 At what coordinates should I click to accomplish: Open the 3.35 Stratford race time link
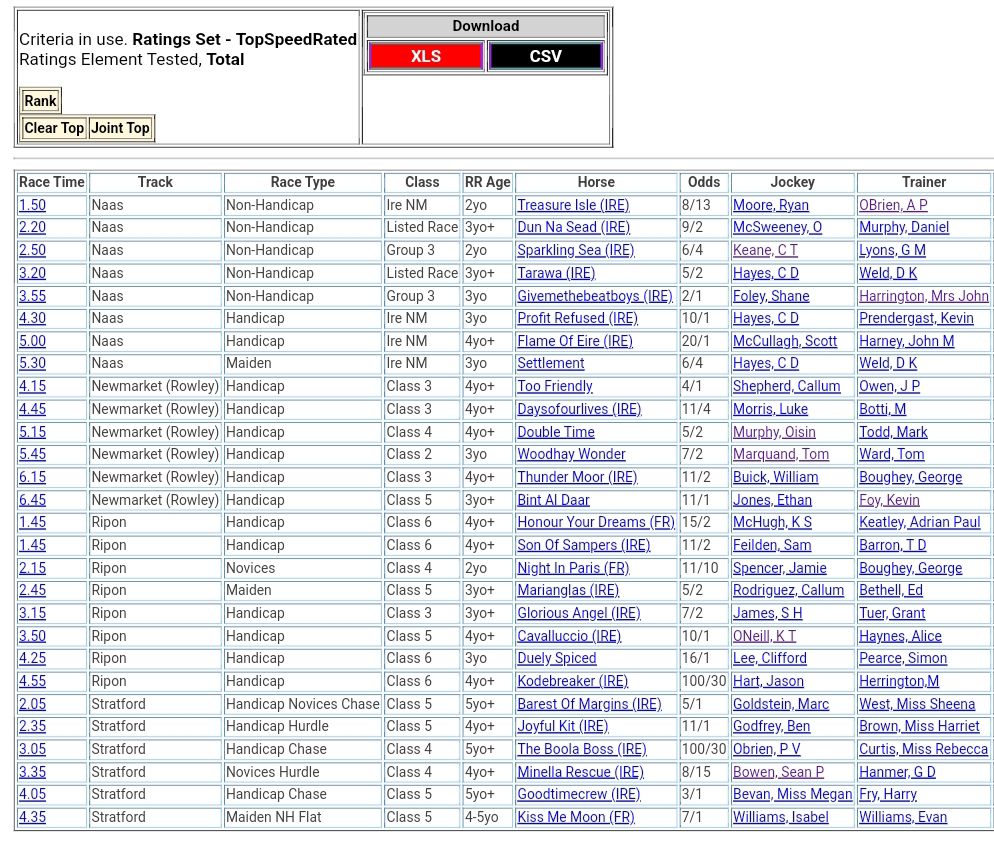click(32, 772)
